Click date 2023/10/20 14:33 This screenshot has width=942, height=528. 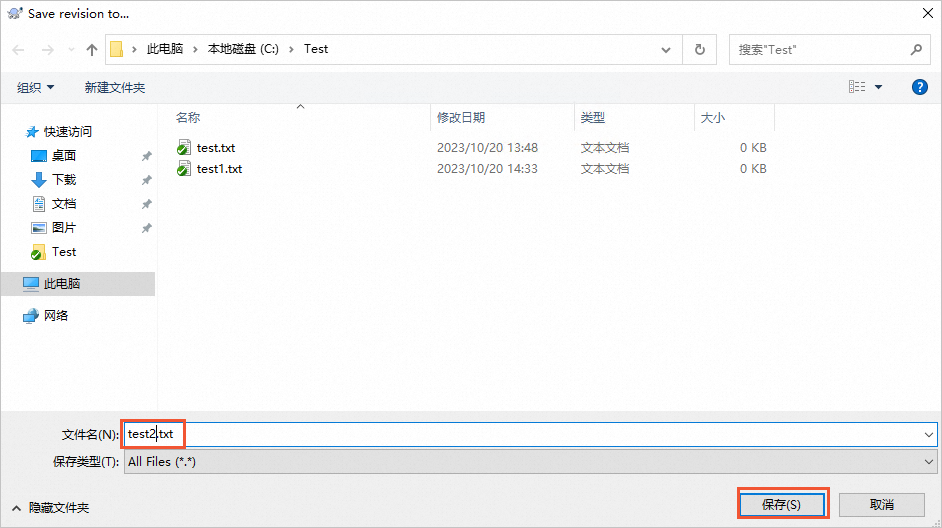[487, 169]
